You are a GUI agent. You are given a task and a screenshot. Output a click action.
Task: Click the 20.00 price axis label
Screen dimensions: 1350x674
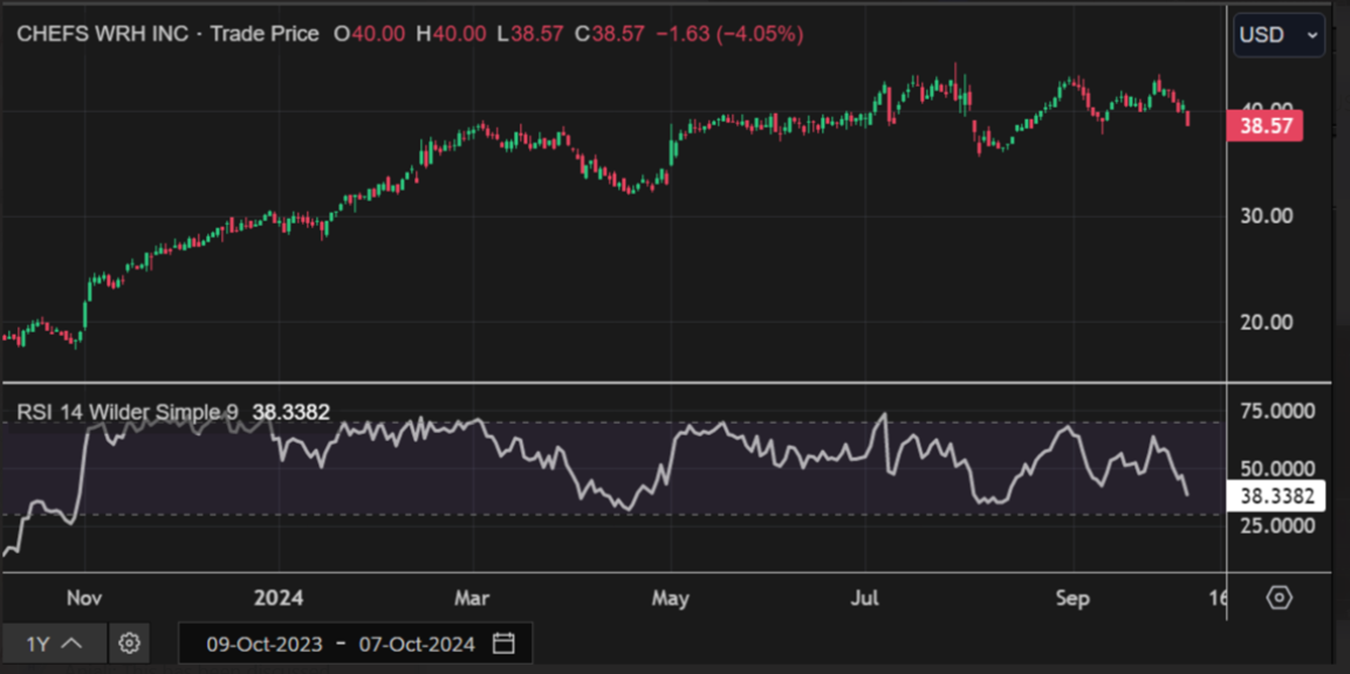1267,322
